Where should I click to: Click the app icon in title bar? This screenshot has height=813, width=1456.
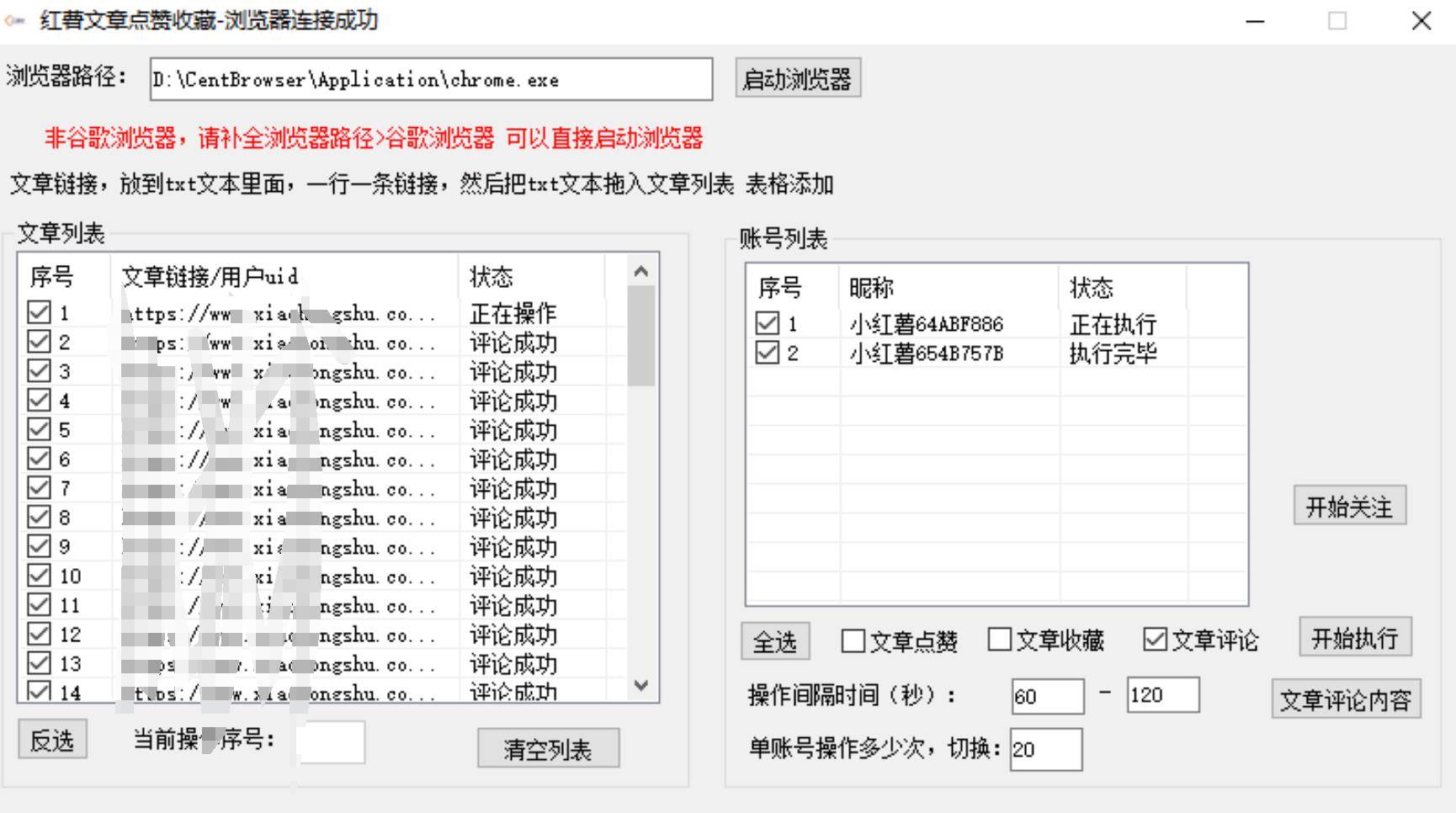tap(15, 20)
